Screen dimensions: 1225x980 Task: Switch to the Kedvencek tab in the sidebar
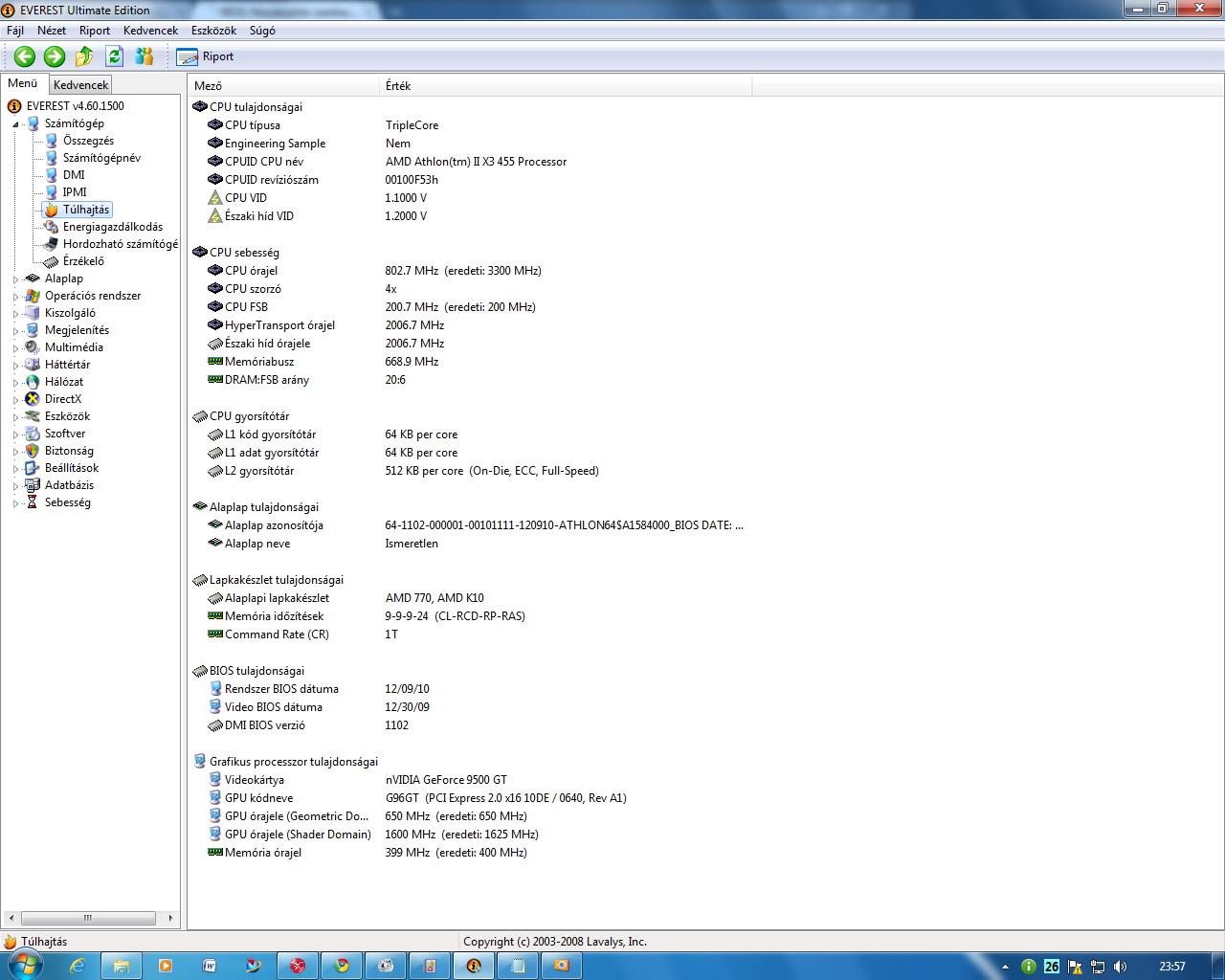click(80, 85)
